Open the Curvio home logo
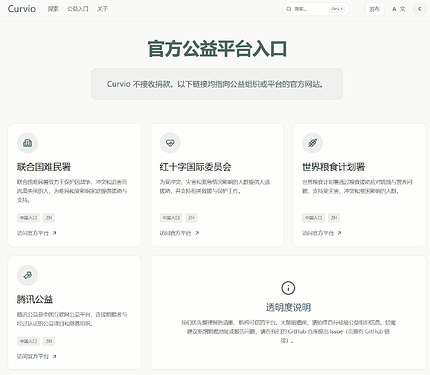430x375 pixels. tap(22, 9)
